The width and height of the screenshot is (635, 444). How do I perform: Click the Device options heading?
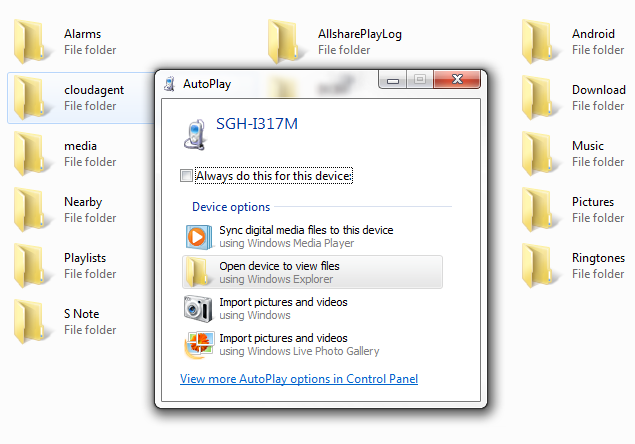(231, 207)
